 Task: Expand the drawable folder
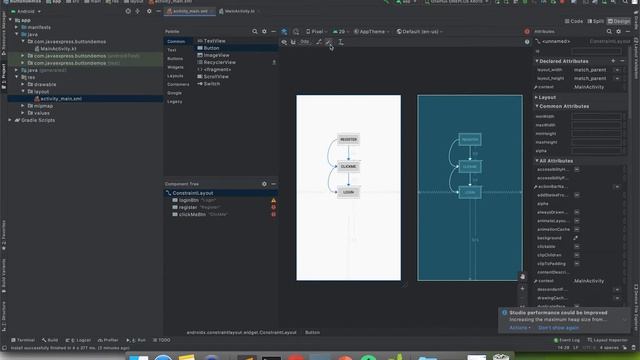23,84
